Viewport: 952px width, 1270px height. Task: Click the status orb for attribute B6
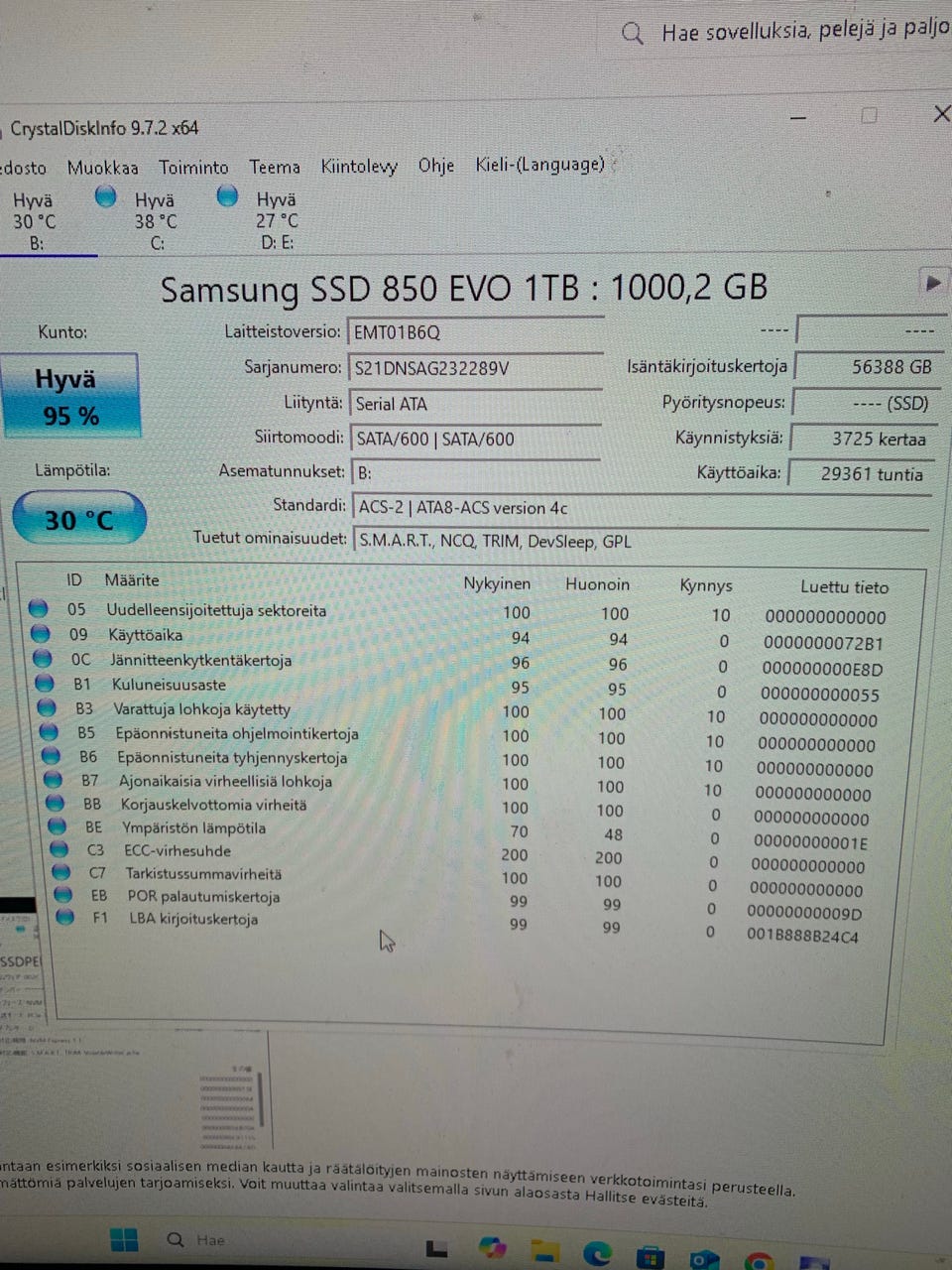(x=52, y=756)
